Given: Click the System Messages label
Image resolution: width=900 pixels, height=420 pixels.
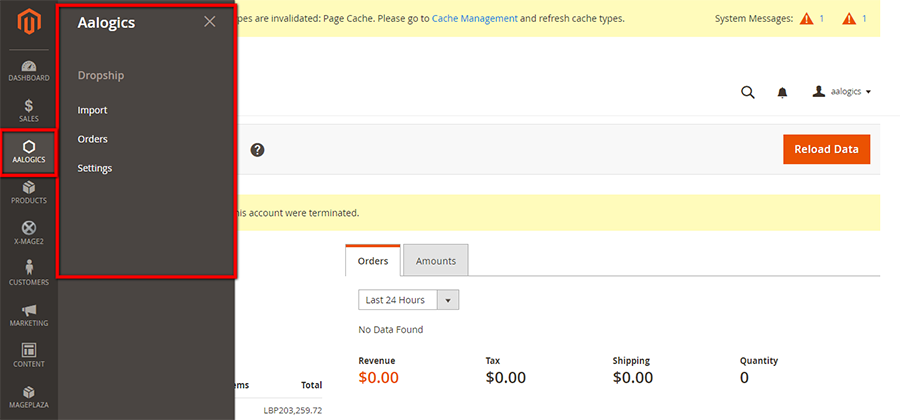Looking at the screenshot, I should click(x=754, y=19).
